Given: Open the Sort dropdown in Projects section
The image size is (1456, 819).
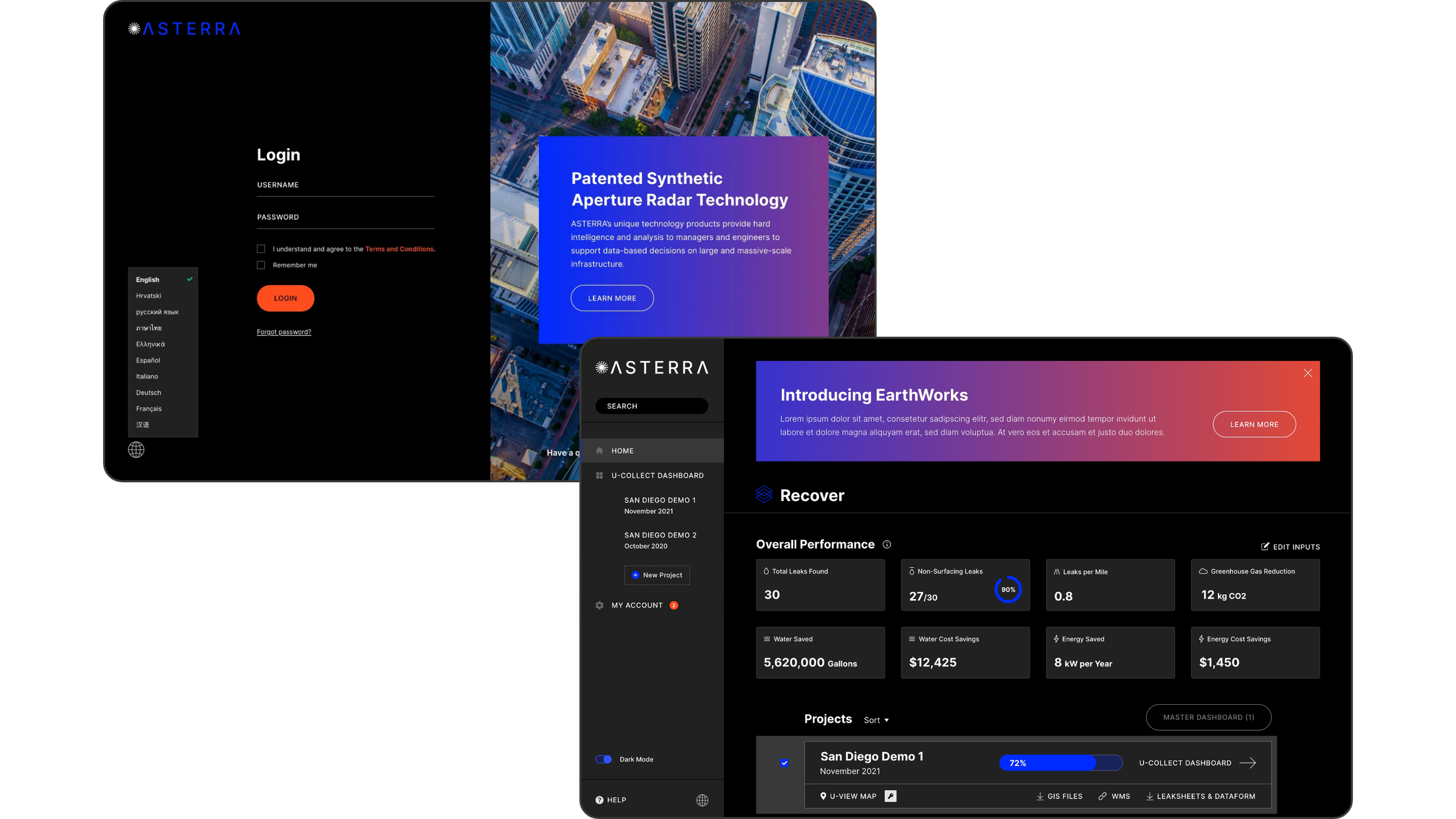Looking at the screenshot, I should (x=875, y=720).
